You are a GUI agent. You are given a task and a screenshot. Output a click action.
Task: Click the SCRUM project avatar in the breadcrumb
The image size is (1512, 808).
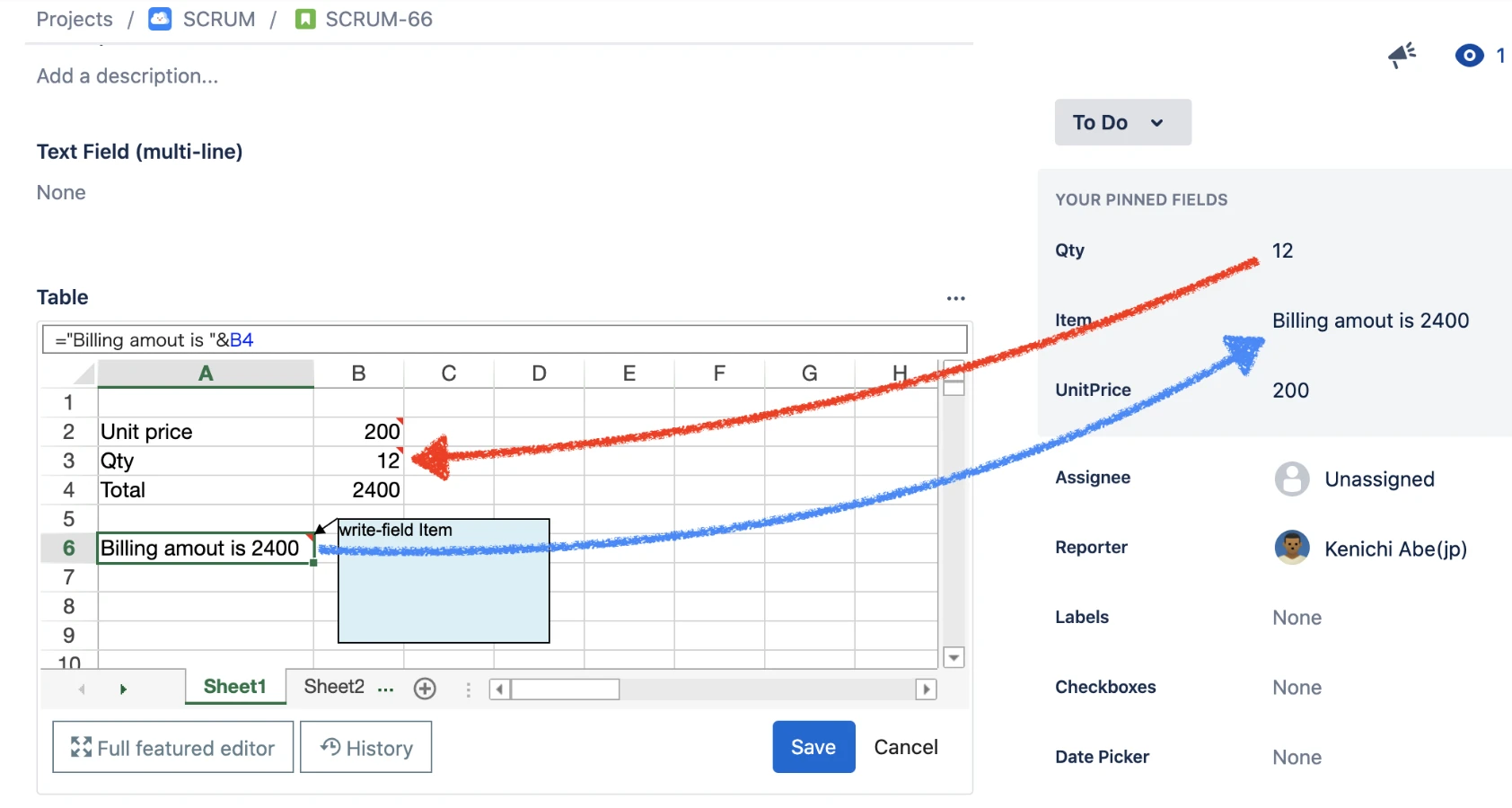[158, 18]
